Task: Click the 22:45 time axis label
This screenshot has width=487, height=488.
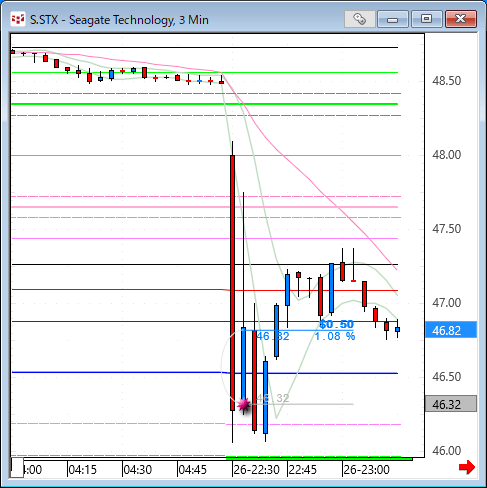Action: pos(302,470)
